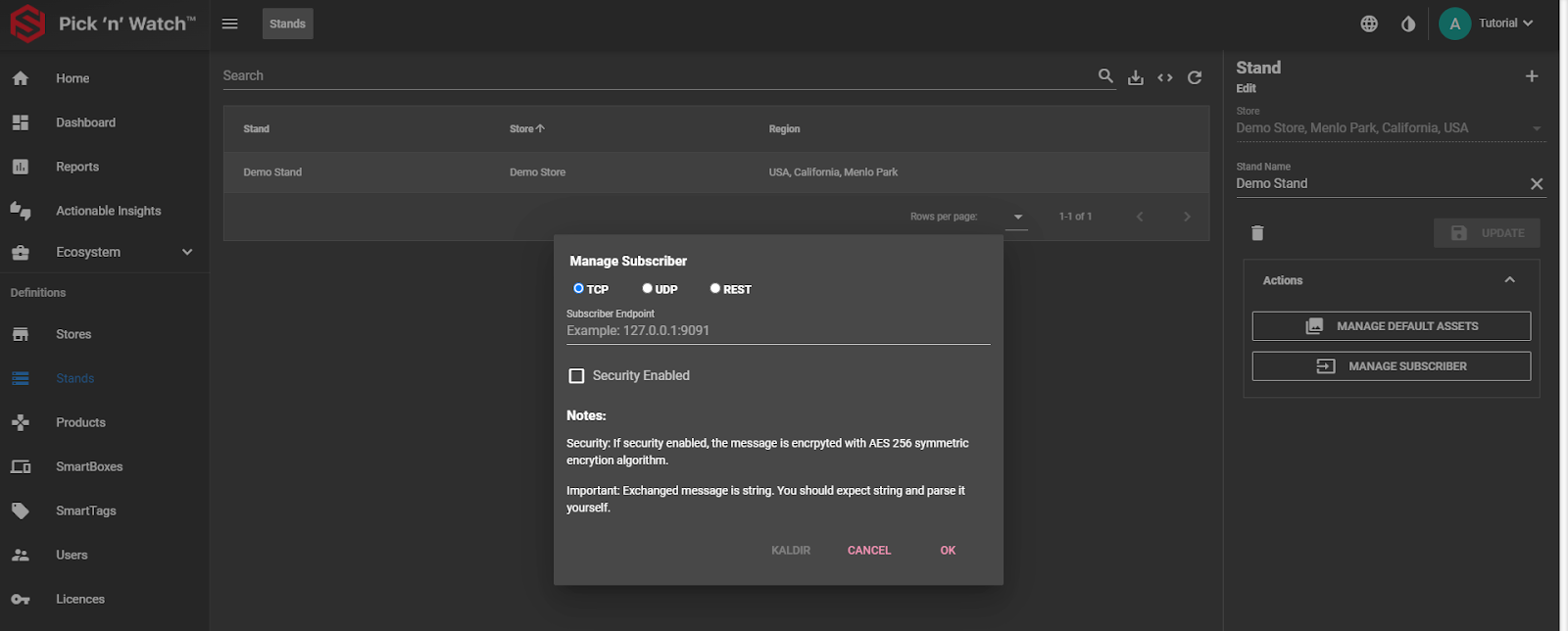This screenshot has height=631, width=1568.
Task: Collapse the Actions panel
Action: [1510, 280]
